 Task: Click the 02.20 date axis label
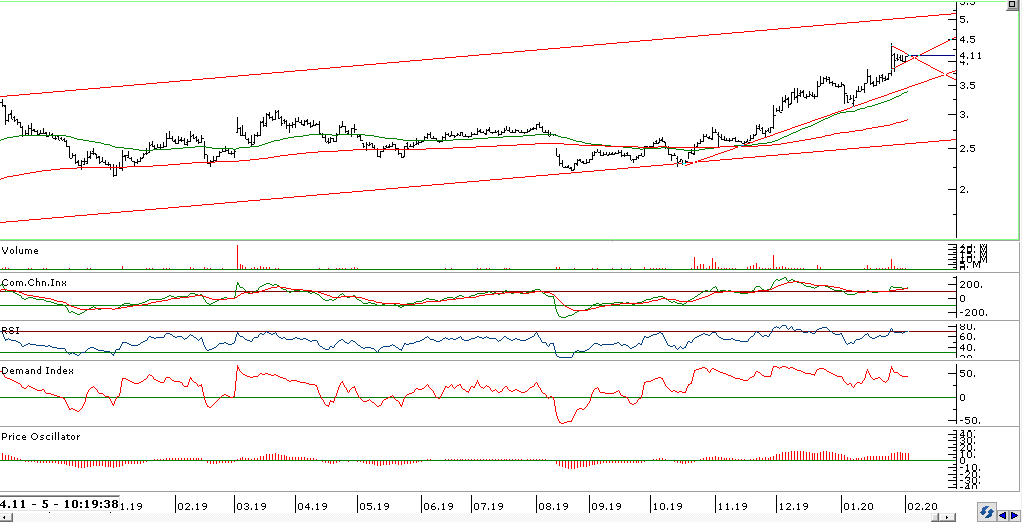pyautogui.click(x=922, y=506)
